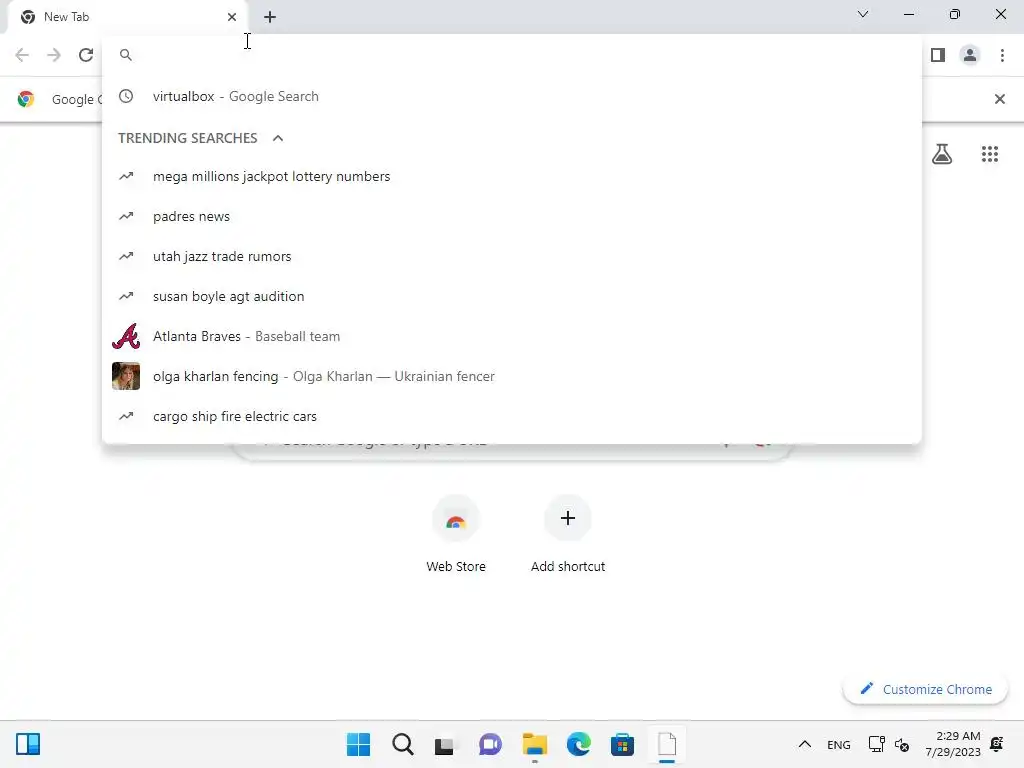Open the Windows Start menu
1024x768 pixels.
[358, 744]
